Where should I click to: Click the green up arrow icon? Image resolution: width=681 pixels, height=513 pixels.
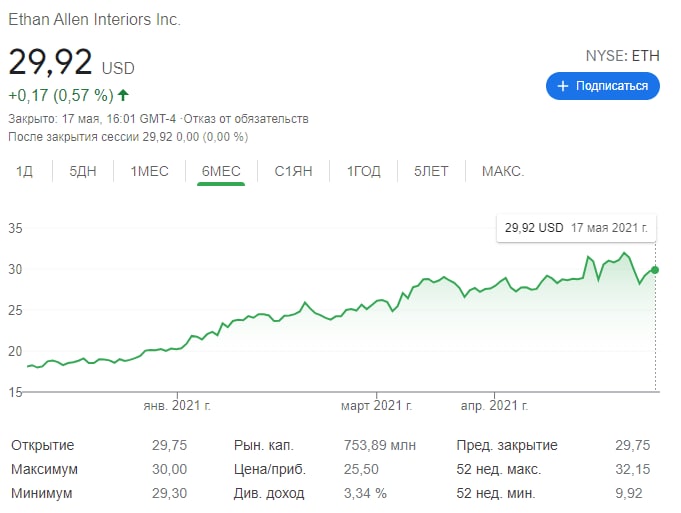coord(123,95)
